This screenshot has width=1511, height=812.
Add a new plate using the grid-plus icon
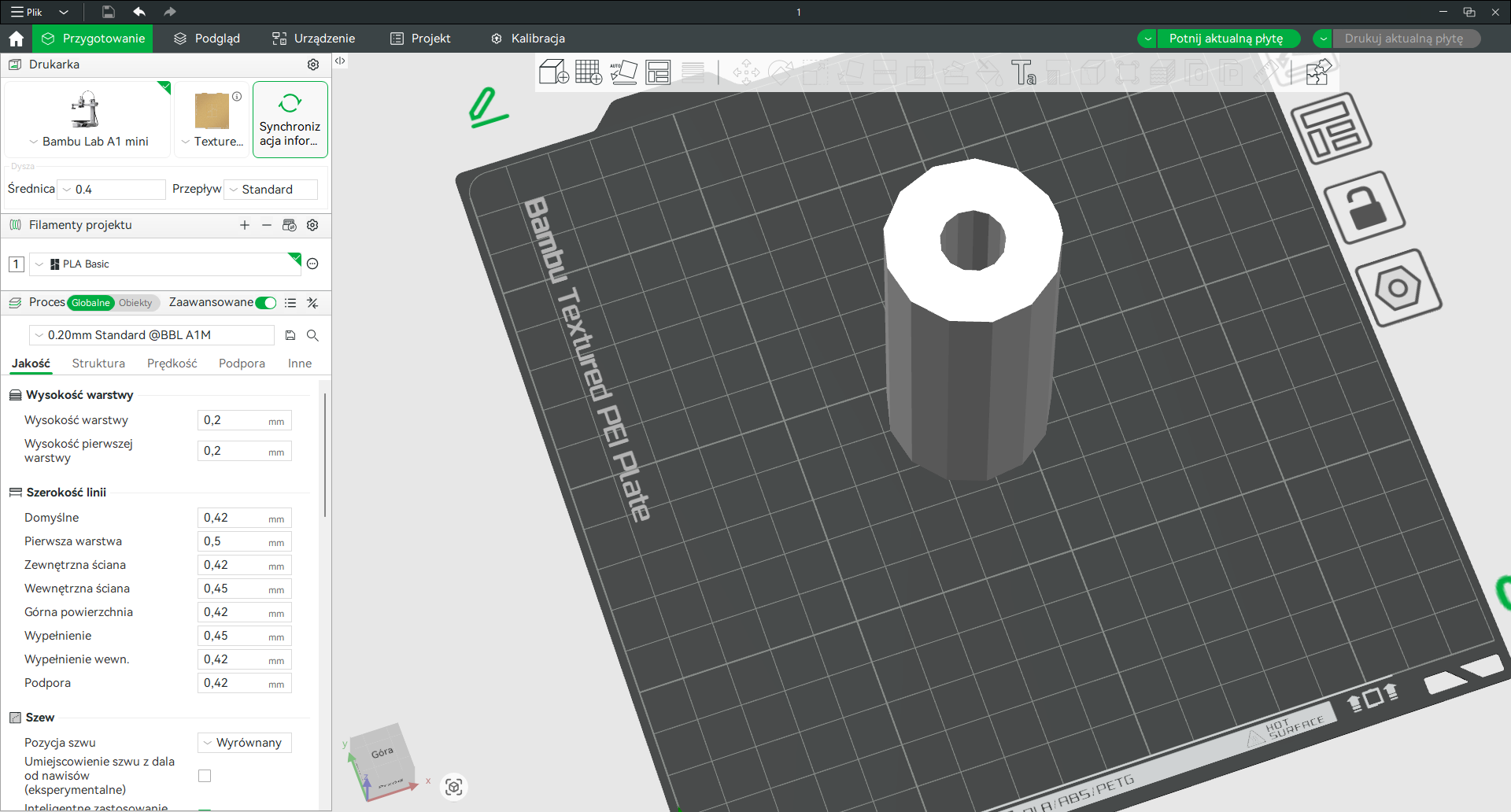589,72
